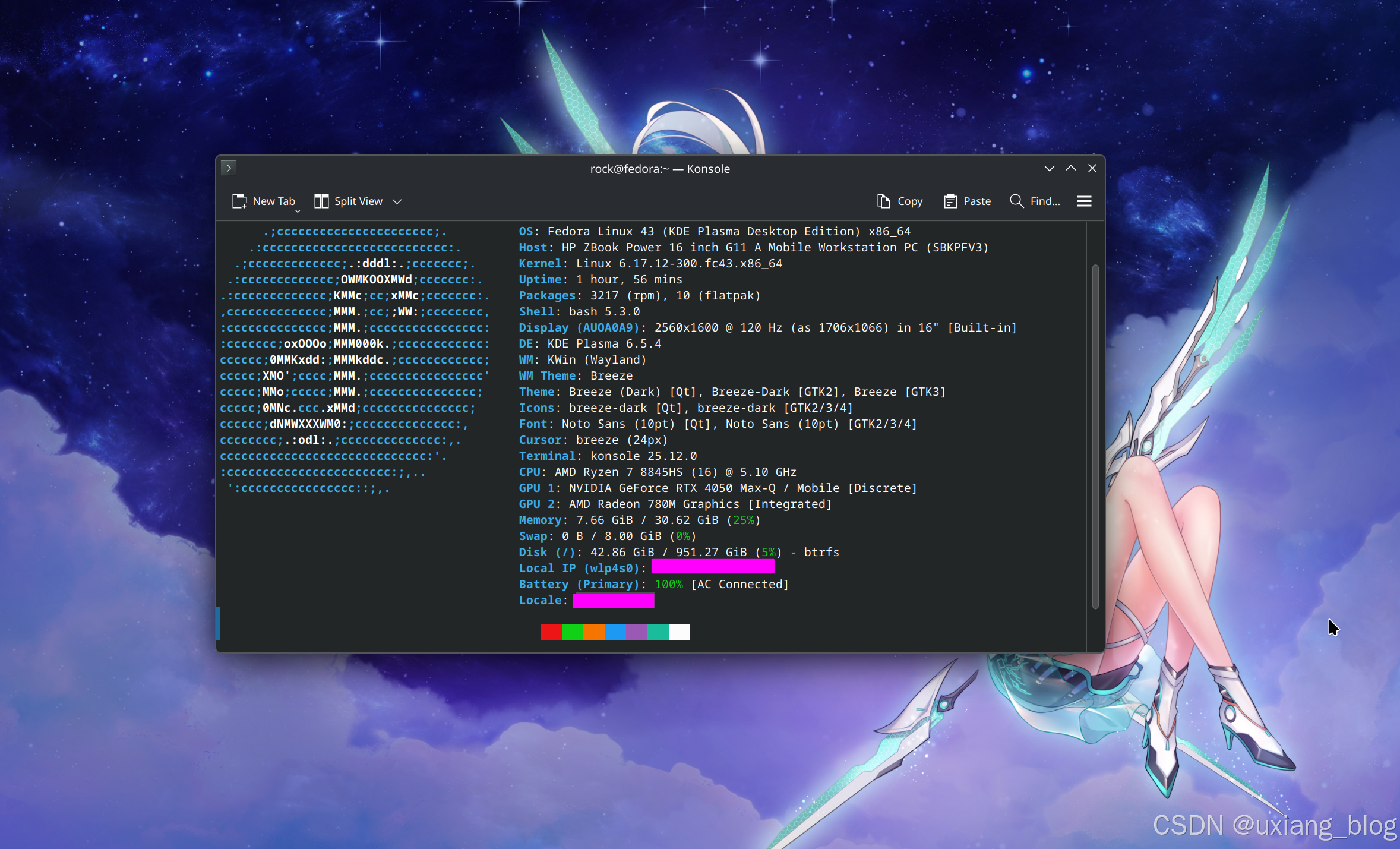The image size is (1400, 849).
Task: Minimize the Konsole window
Action: tap(1050, 168)
